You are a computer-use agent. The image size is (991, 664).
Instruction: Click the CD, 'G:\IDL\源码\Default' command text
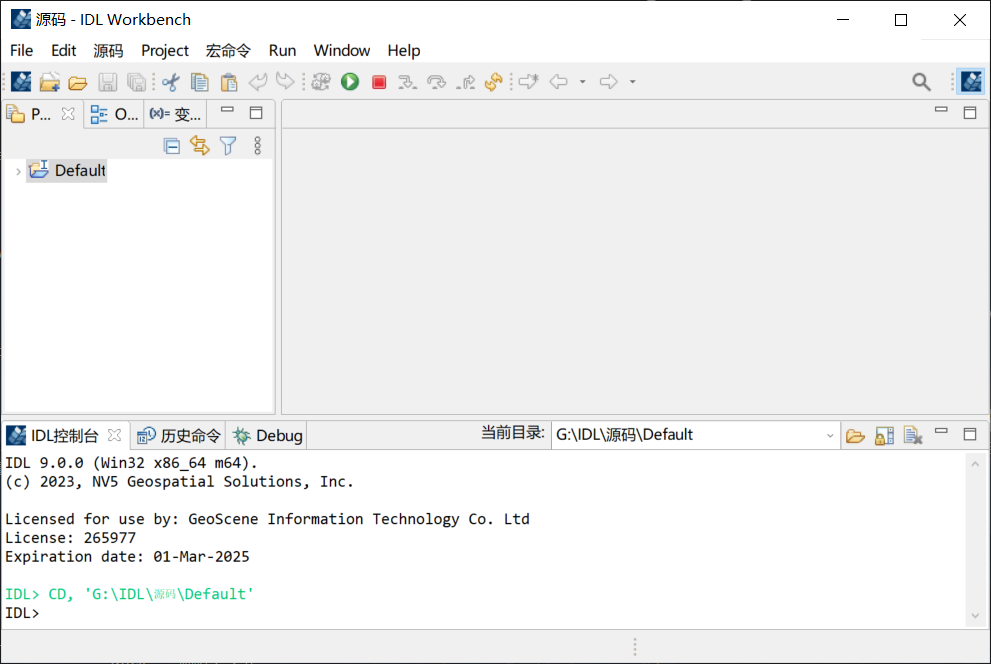tap(150, 594)
